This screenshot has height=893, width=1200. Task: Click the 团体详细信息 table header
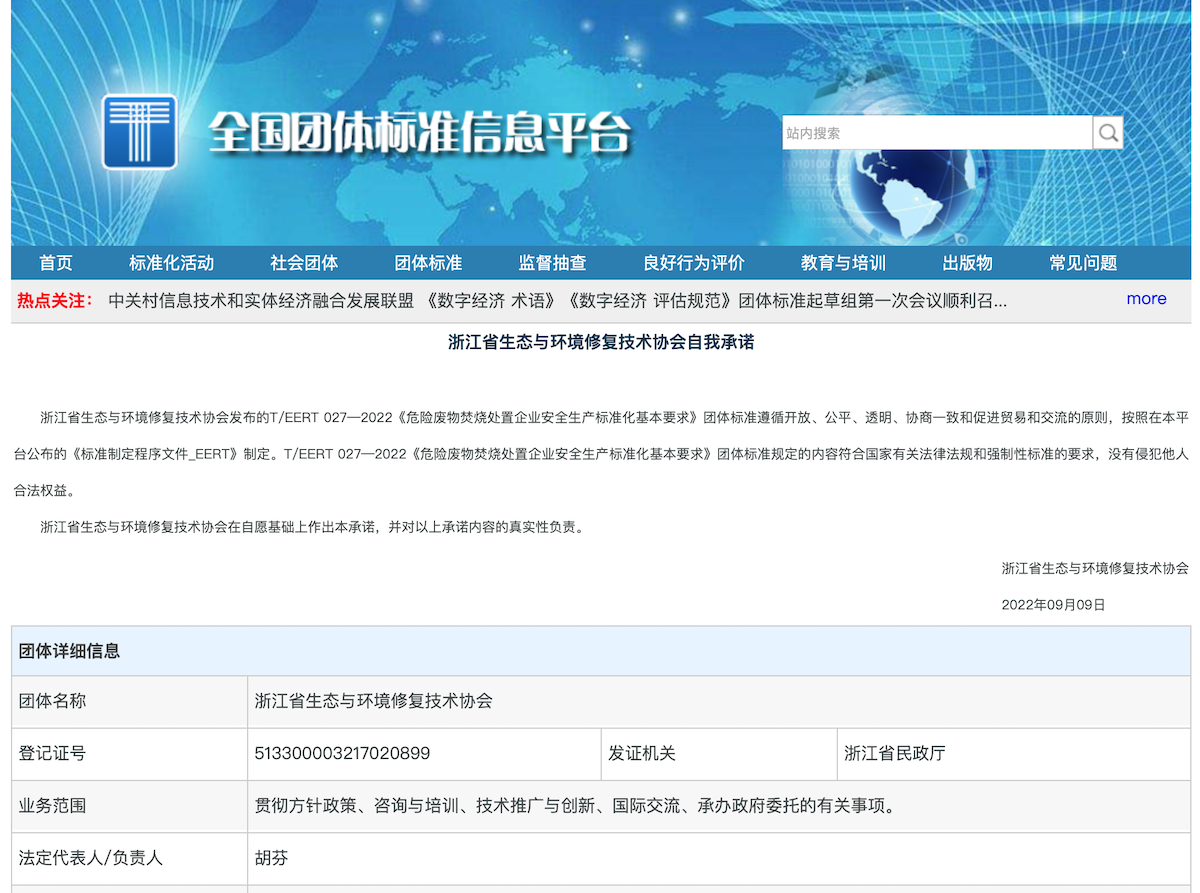coord(601,651)
